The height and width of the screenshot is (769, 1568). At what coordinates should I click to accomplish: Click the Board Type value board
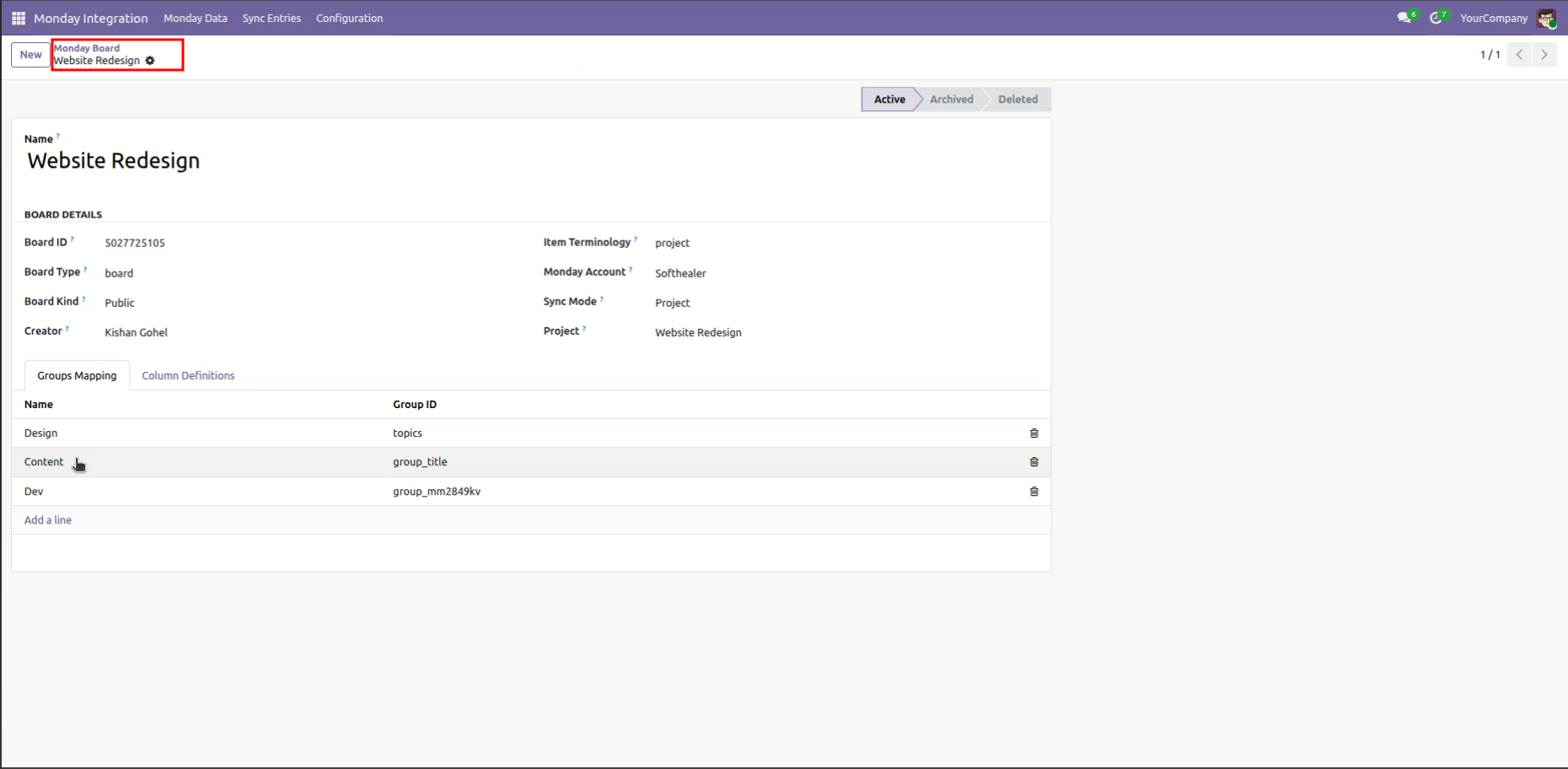[119, 273]
